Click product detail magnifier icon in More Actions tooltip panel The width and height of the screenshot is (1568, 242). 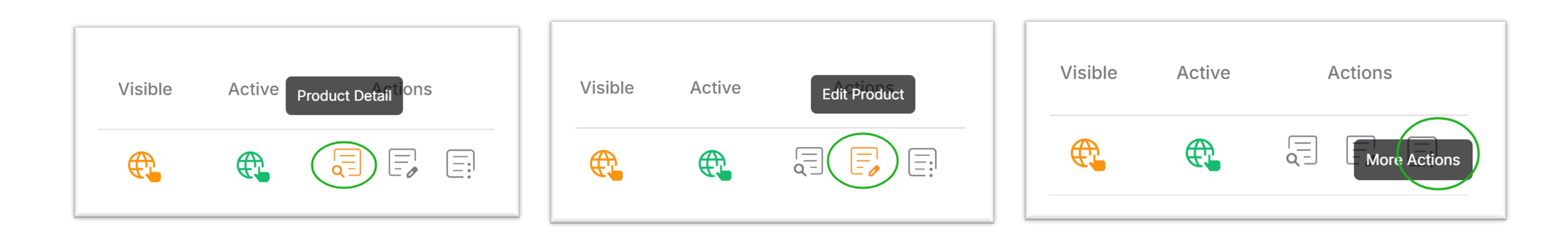point(1302,150)
